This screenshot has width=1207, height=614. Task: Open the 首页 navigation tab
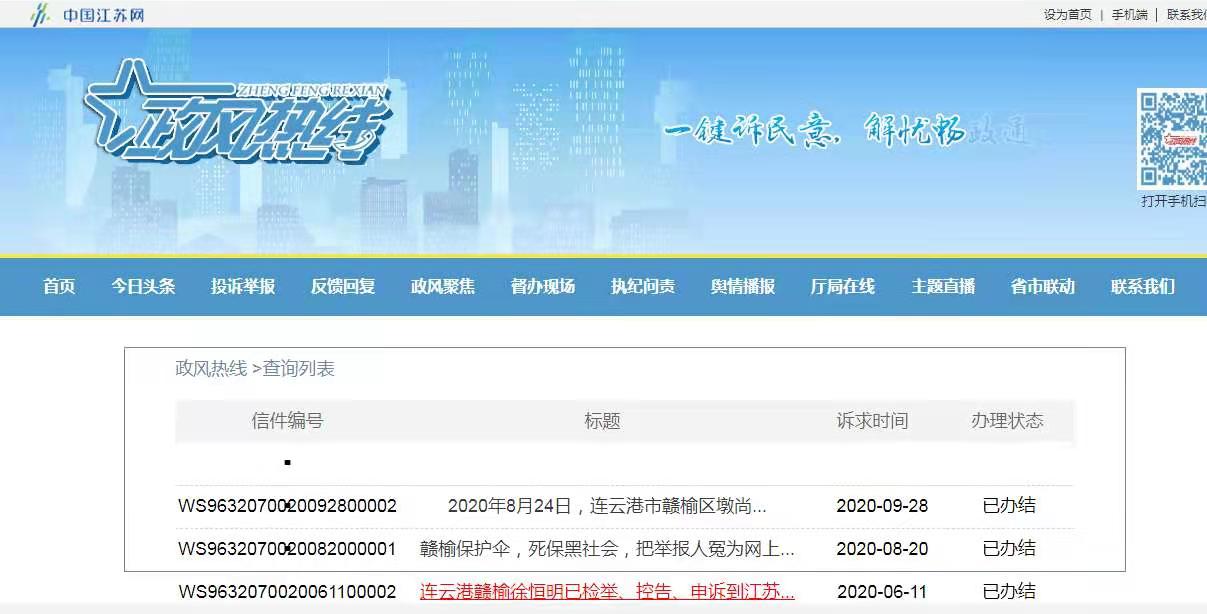pos(59,287)
